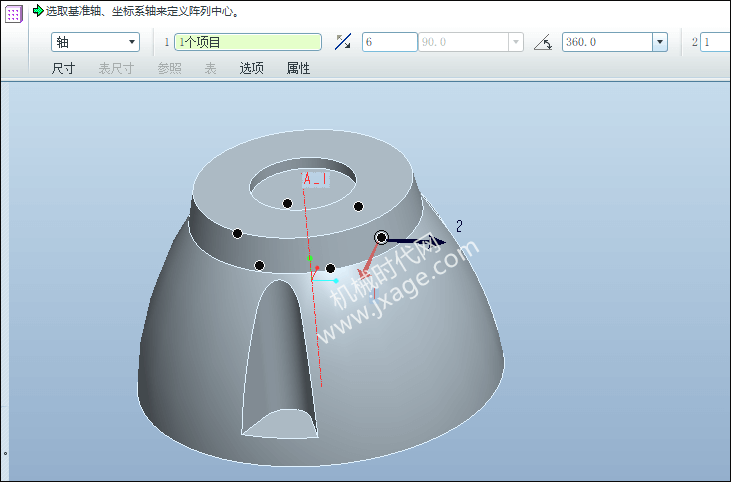Open the 参照 tab
This screenshot has width=731, height=482.
170,69
